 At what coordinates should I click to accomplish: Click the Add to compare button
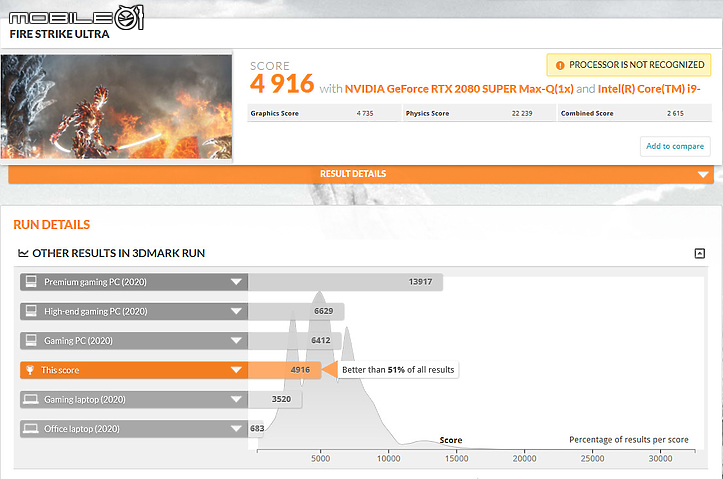(x=675, y=146)
